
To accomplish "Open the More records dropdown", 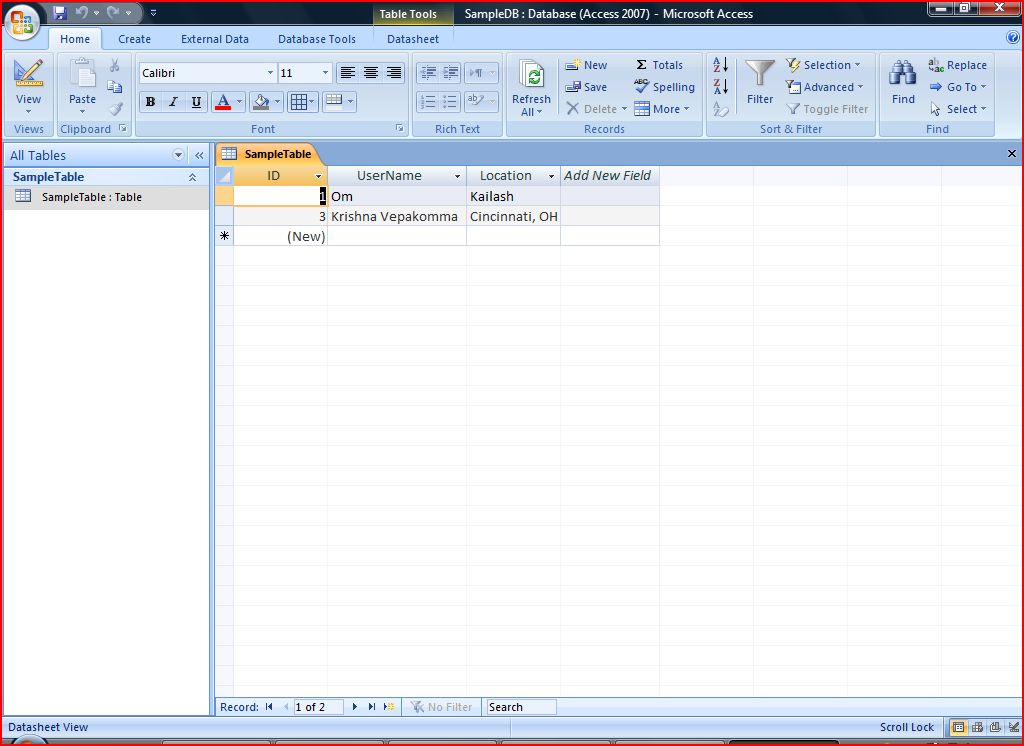I will tap(662, 109).
